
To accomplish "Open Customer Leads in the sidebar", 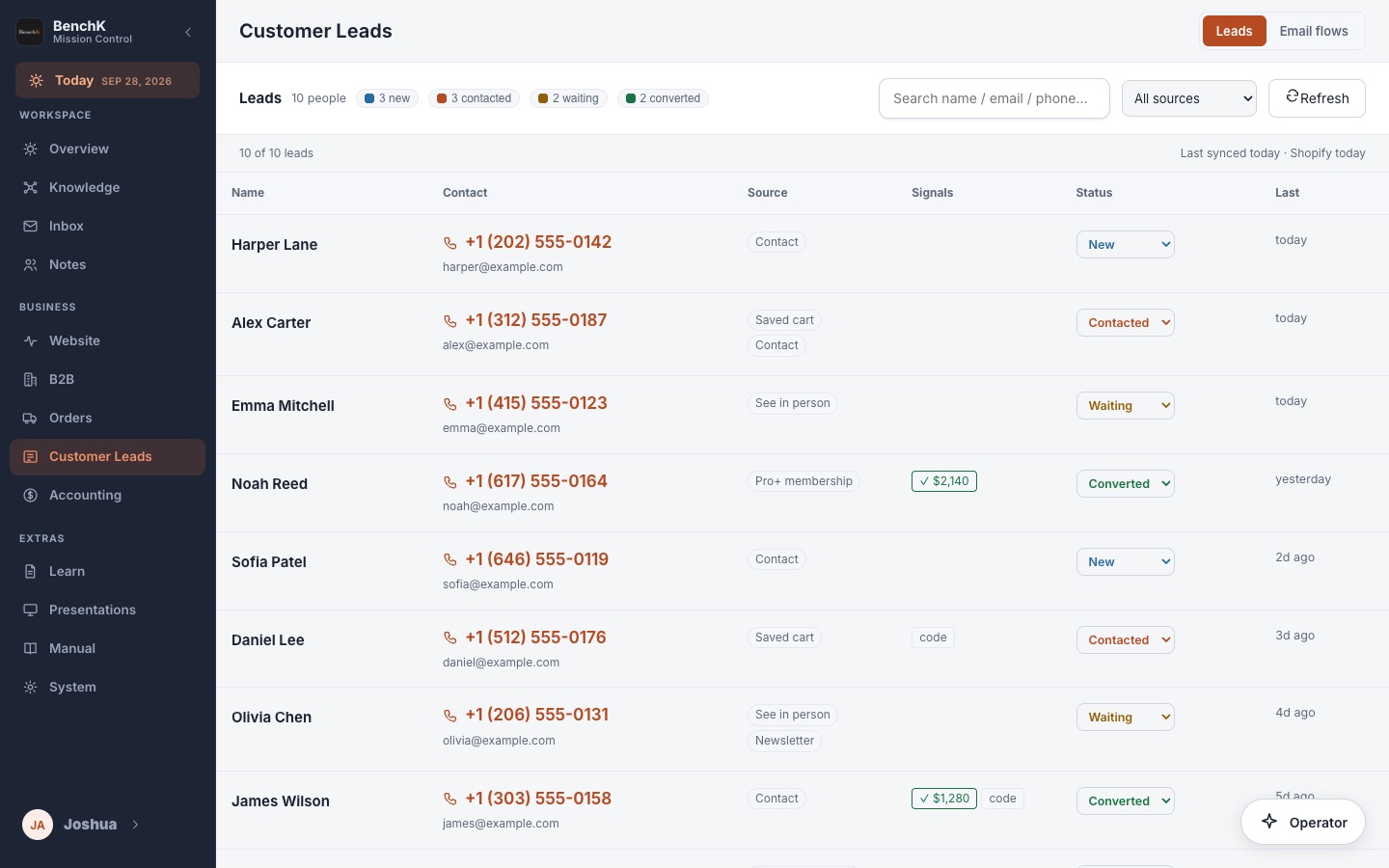I will [108, 457].
